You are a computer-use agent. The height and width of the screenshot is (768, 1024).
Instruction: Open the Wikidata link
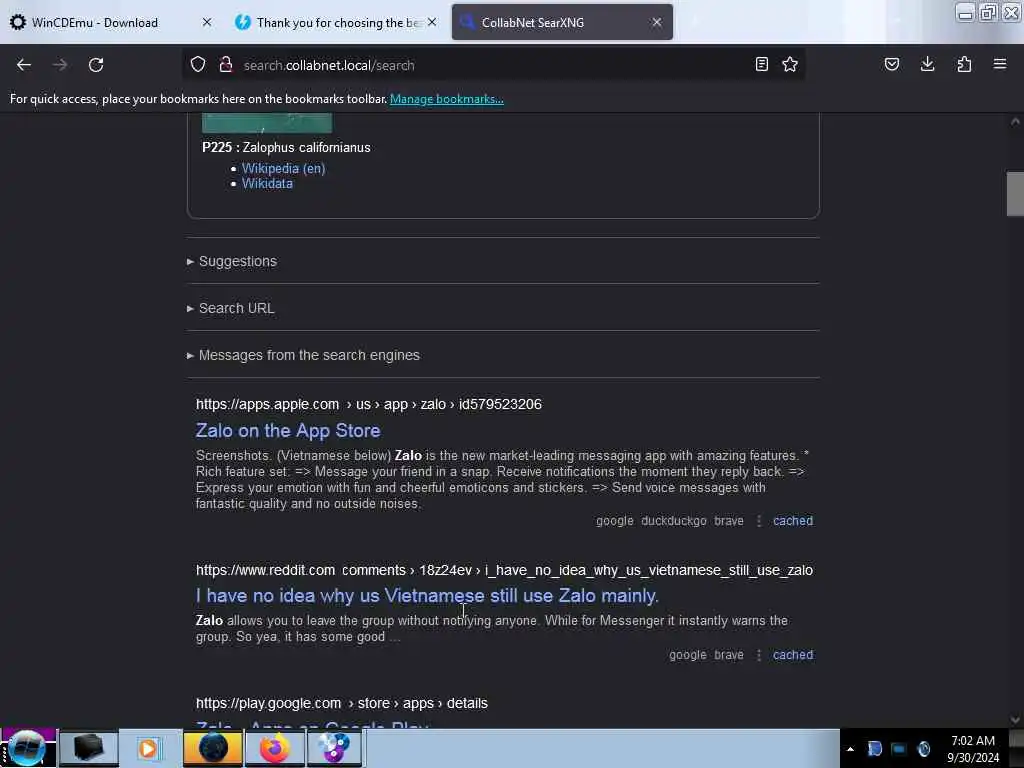[267, 184]
